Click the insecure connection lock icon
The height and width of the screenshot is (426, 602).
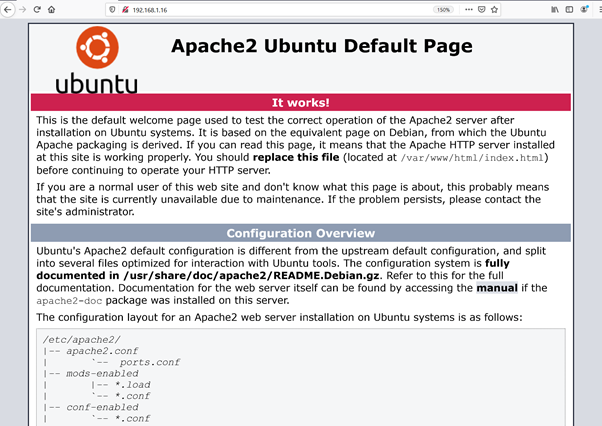[124, 9]
